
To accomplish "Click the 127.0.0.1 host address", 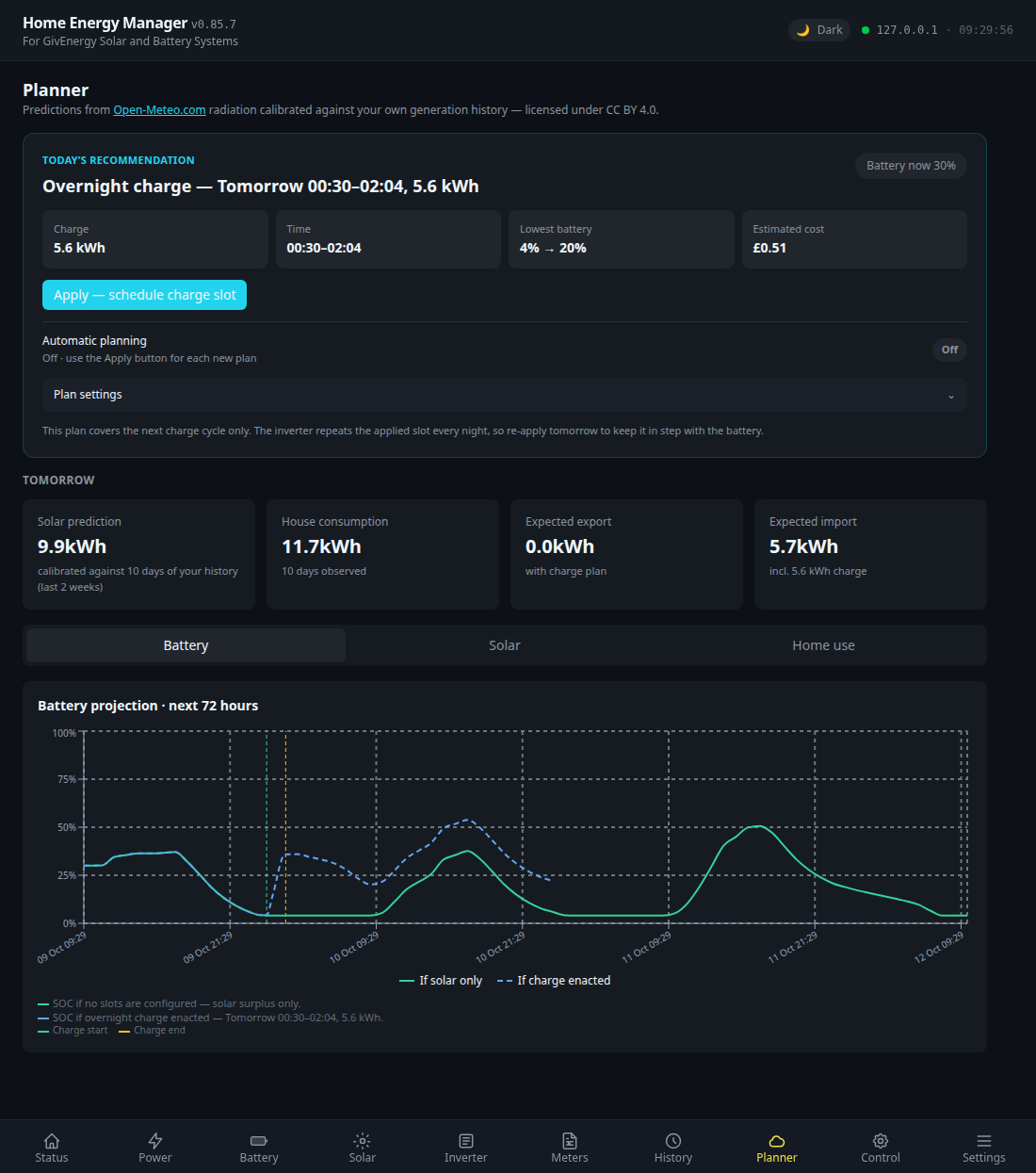I will click(x=907, y=30).
